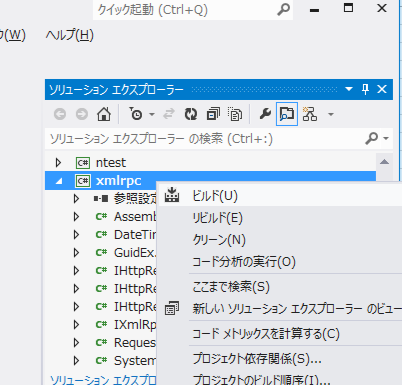This screenshot has height=385, width=402.
Task: Click the Show All Files icon
Action: pos(235,114)
